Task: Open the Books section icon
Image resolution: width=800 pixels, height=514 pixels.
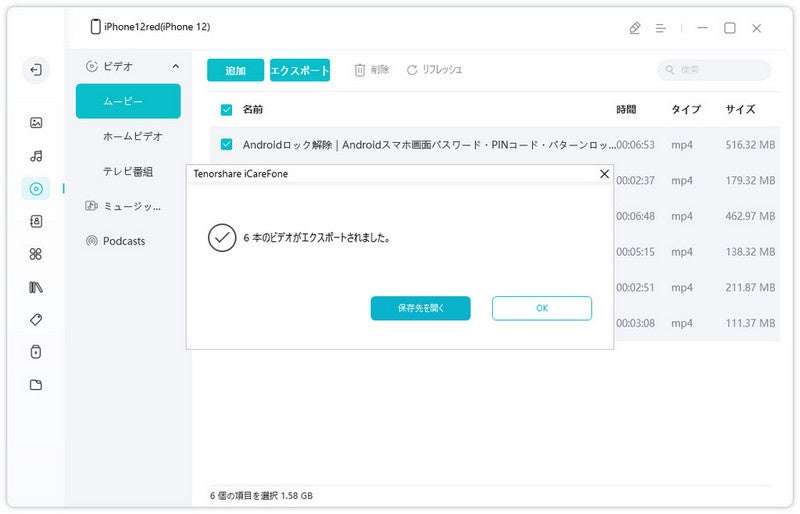Action: [36, 287]
